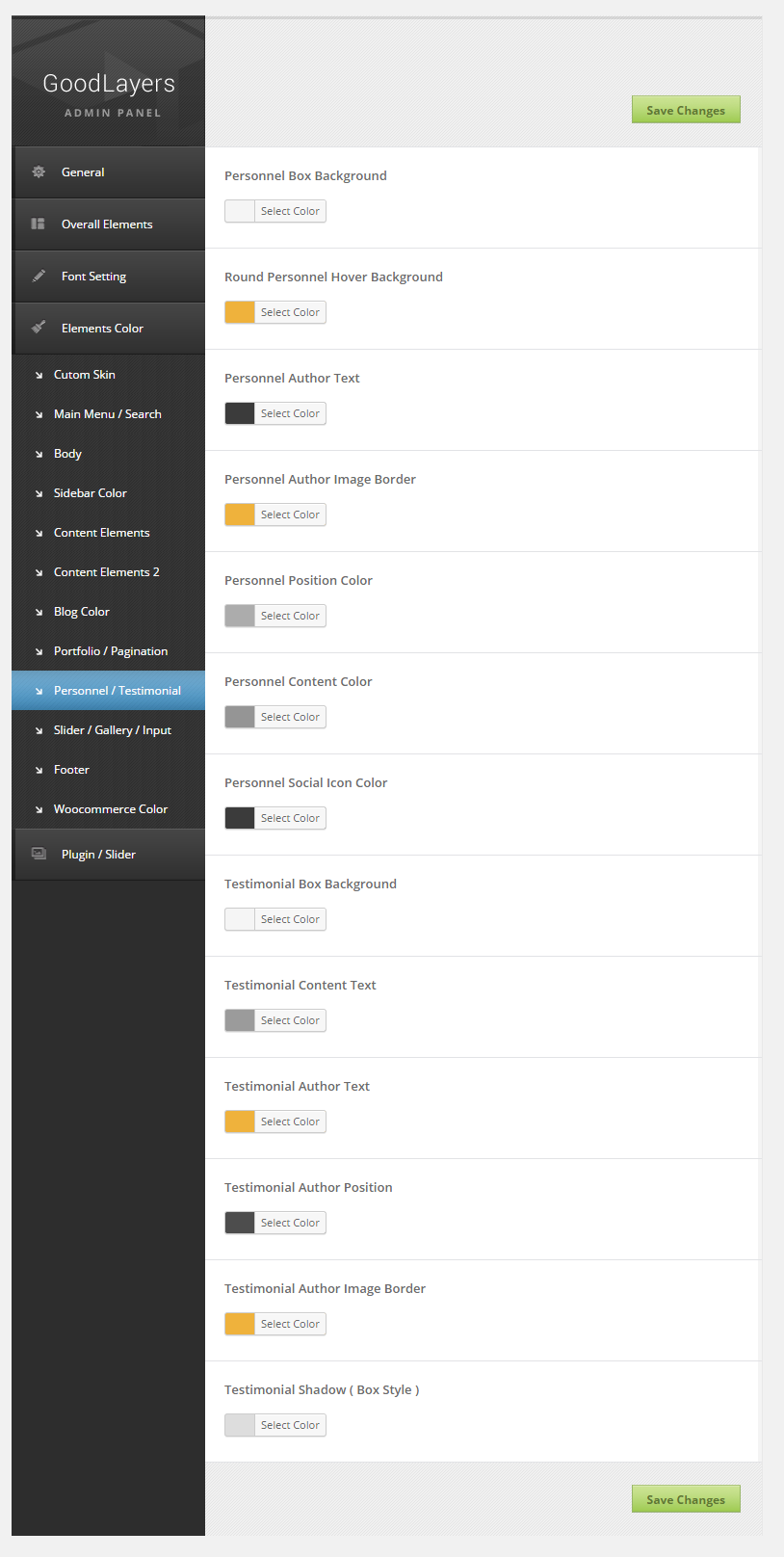This screenshot has width=784, height=1557.
Task: Click the Round Personnel Hover Background swatch
Action: click(x=240, y=312)
